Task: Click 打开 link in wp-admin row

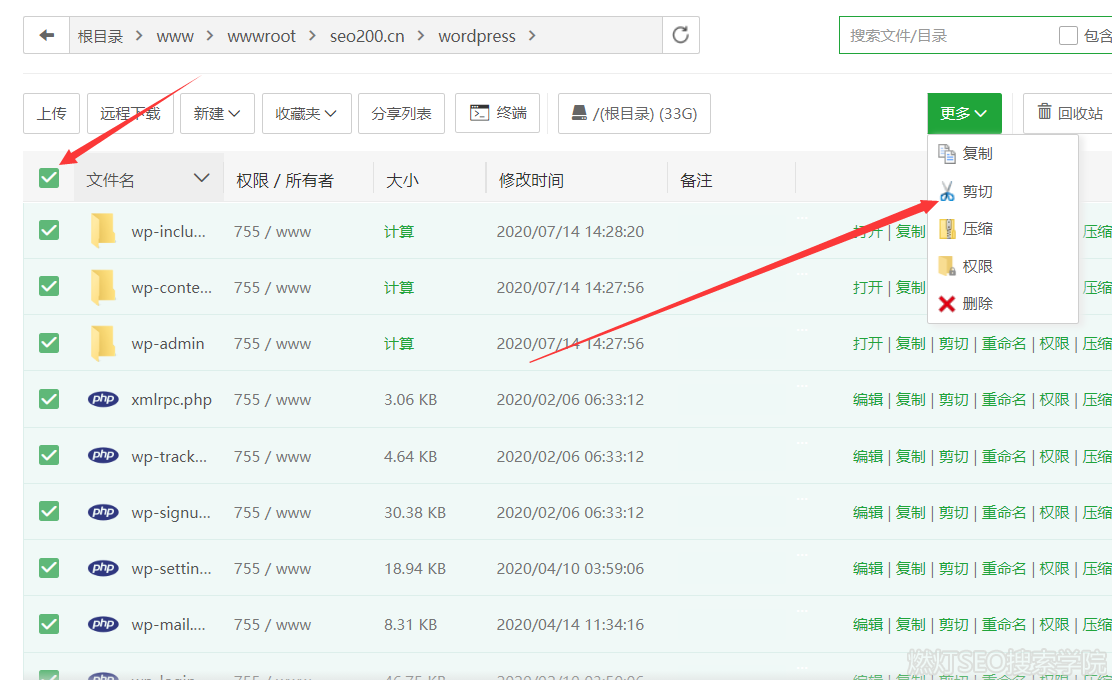Action: 867,344
